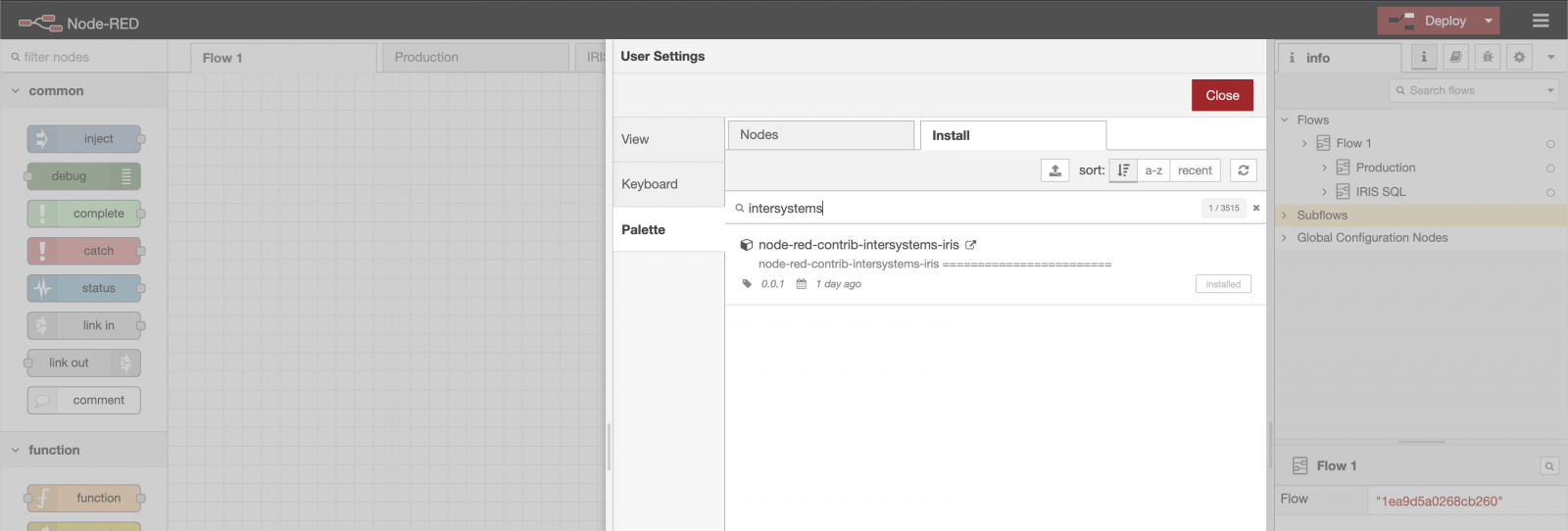Open the Keyboard settings section
Image resolution: width=1568 pixels, height=531 pixels.
click(x=668, y=184)
